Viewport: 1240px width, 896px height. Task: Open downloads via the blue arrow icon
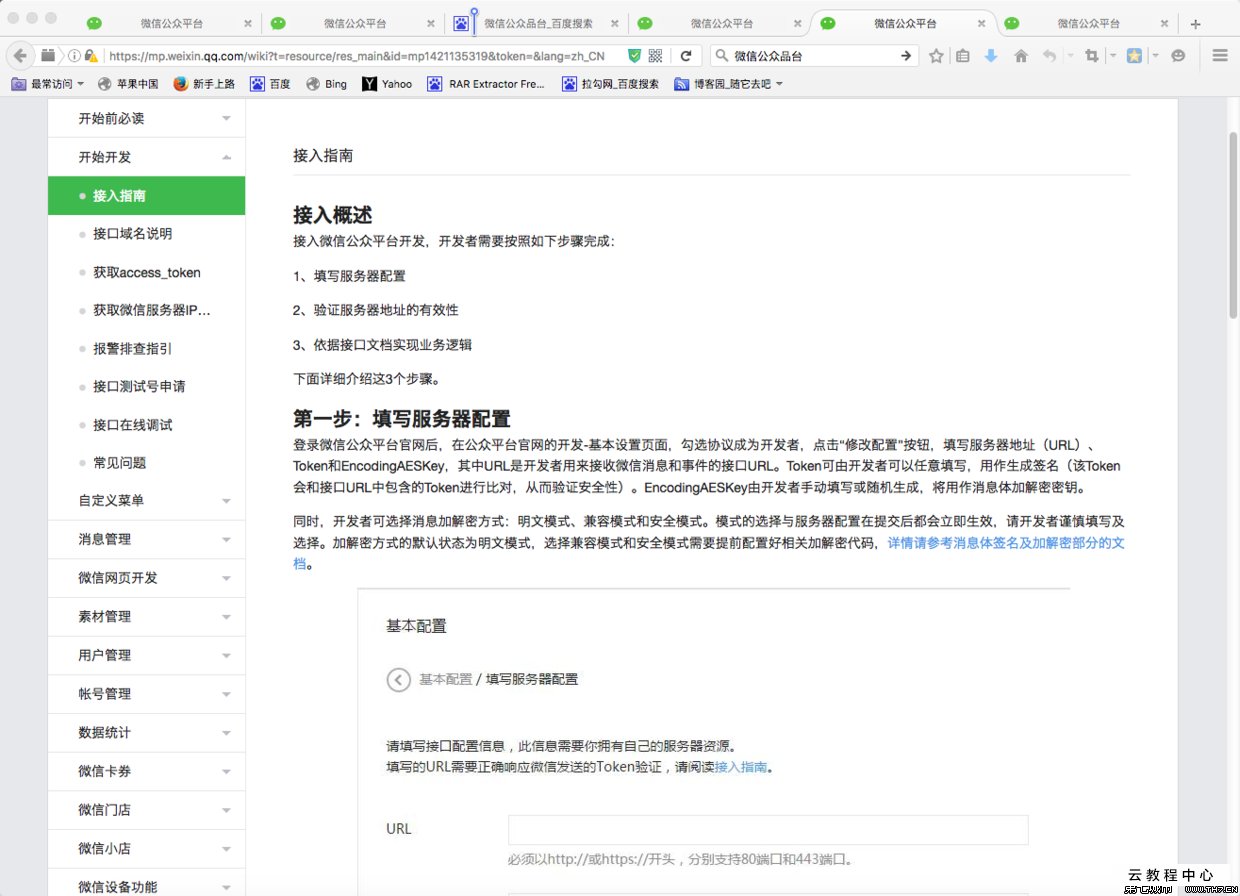point(990,57)
